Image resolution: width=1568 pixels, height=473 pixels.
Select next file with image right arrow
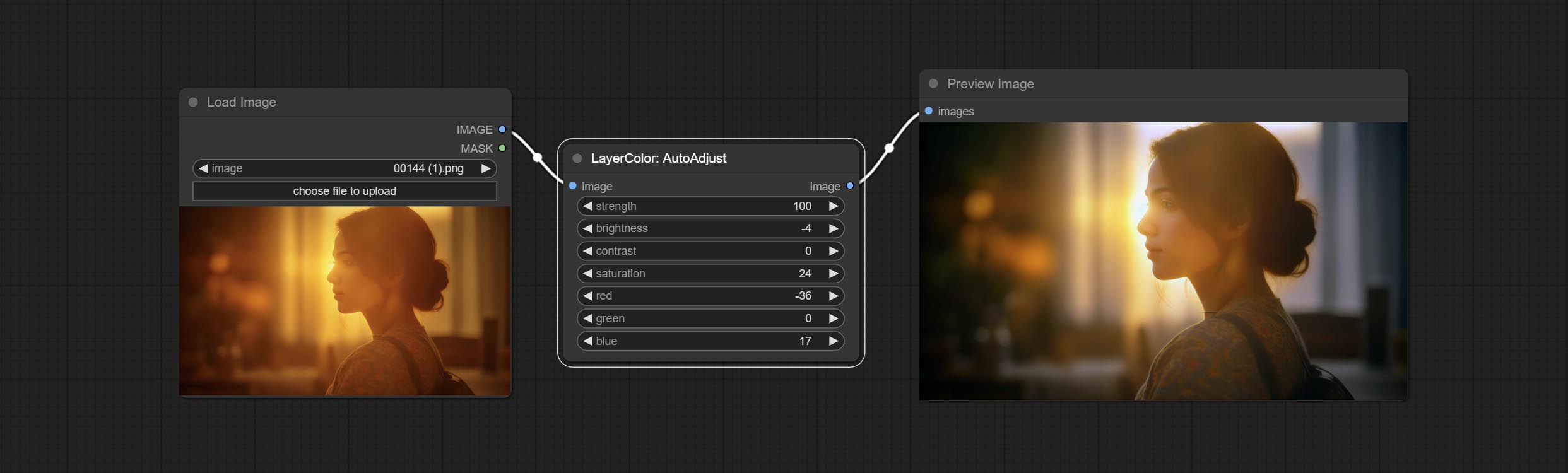click(486, 168)
